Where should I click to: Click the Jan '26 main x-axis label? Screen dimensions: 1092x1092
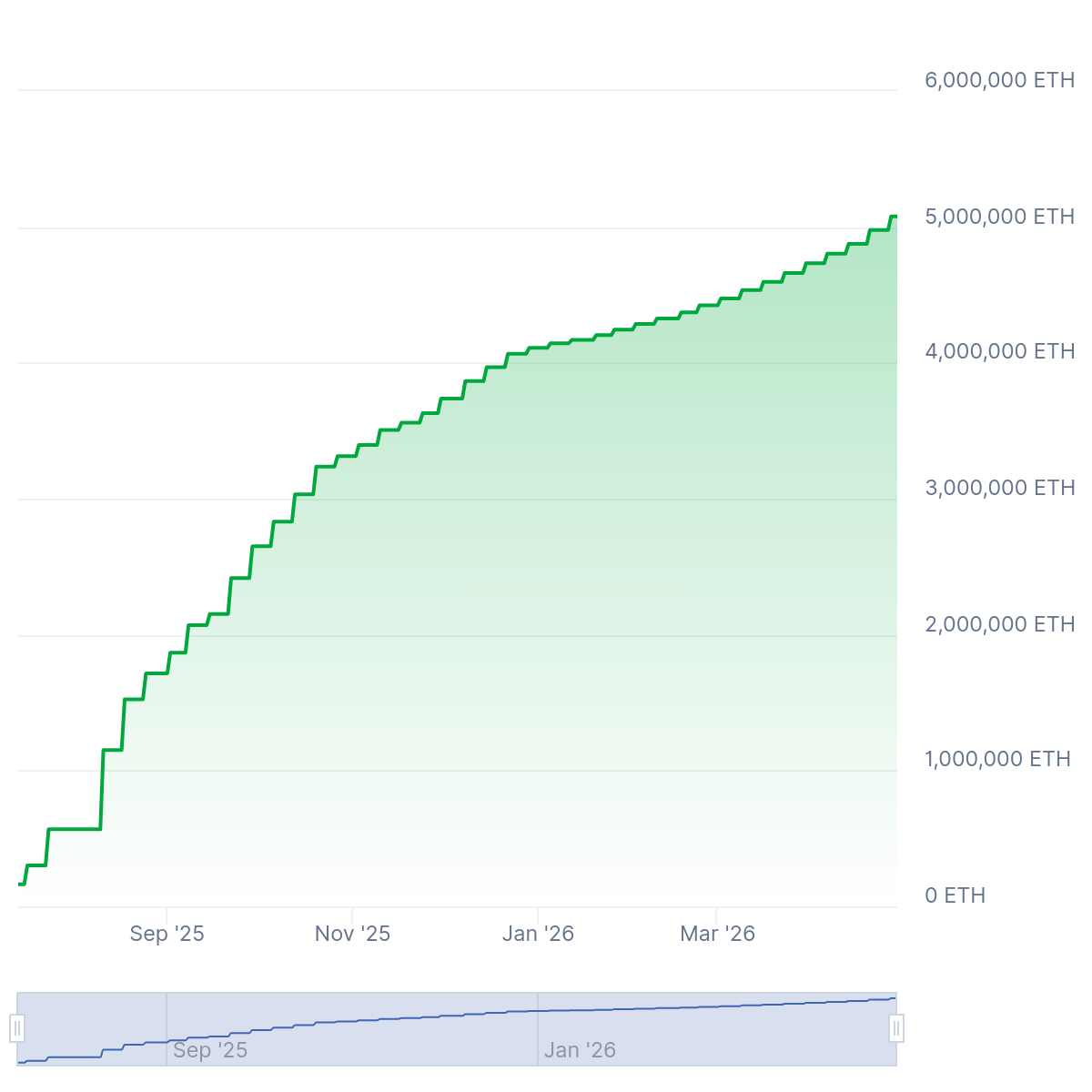pyautogui.click(x=538, y=934)
